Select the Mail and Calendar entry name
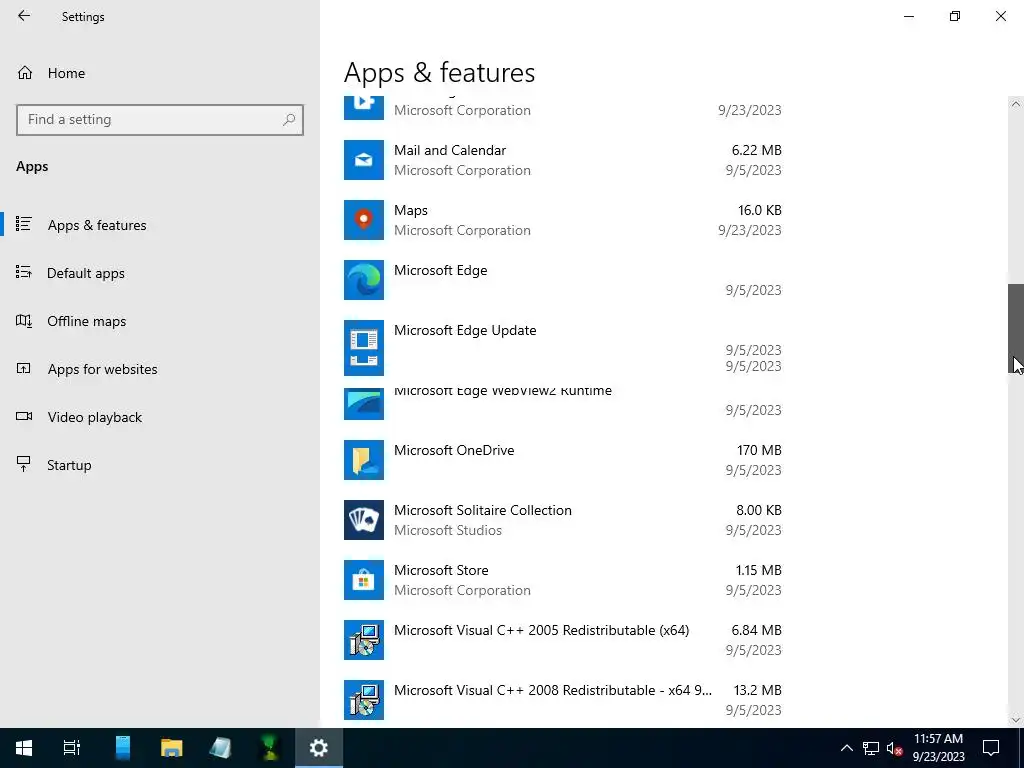This screenshot has width=1024, height=768. (x=450, y=150)
